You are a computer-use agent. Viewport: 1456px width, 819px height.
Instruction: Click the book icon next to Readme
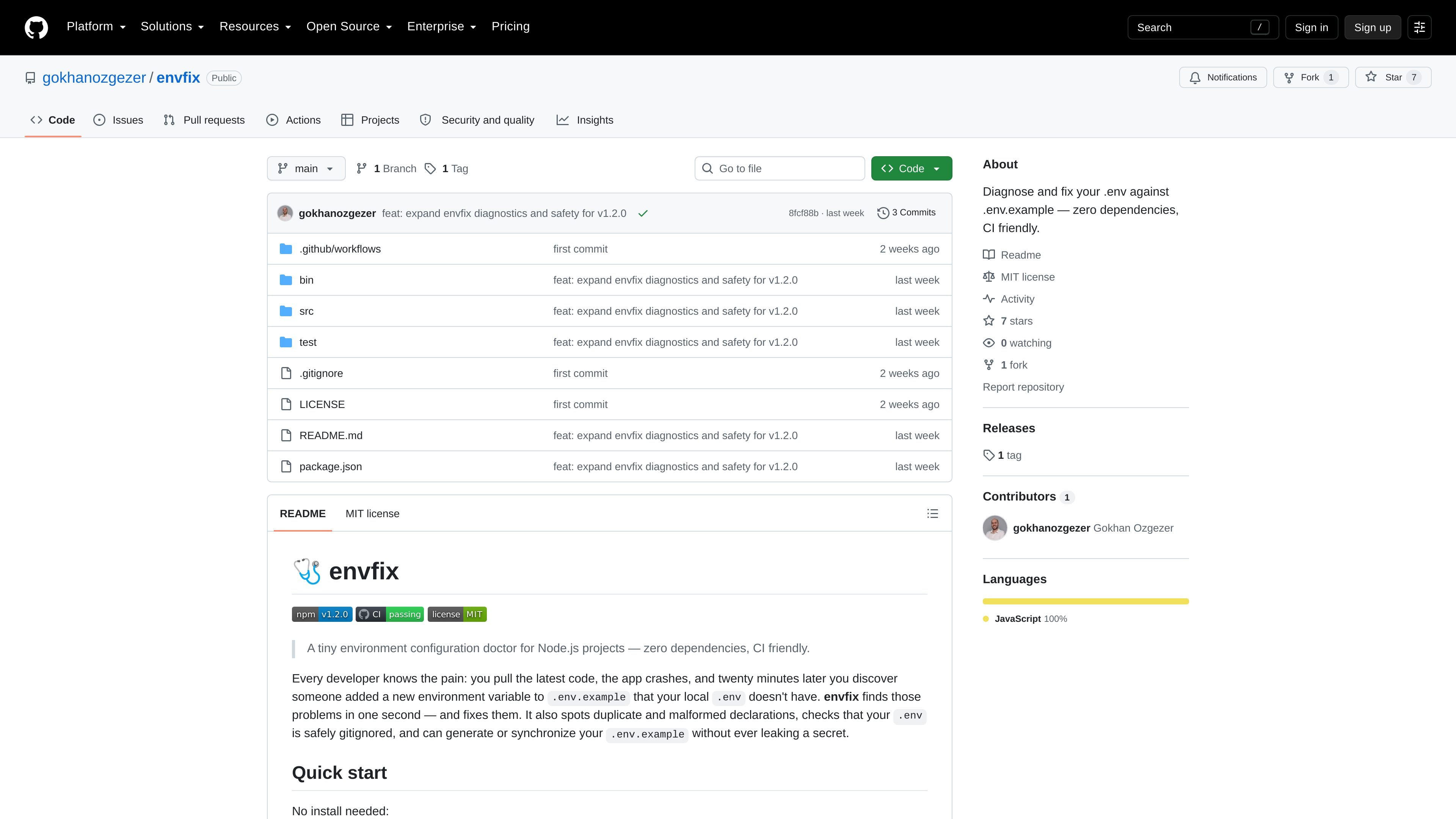(x=988, y=255)
